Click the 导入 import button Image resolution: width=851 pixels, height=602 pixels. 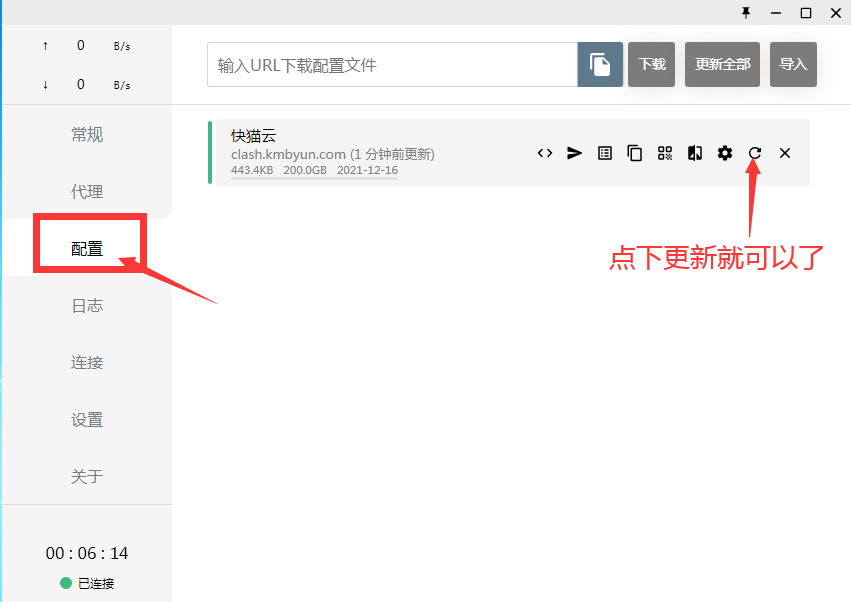[793, 64]
